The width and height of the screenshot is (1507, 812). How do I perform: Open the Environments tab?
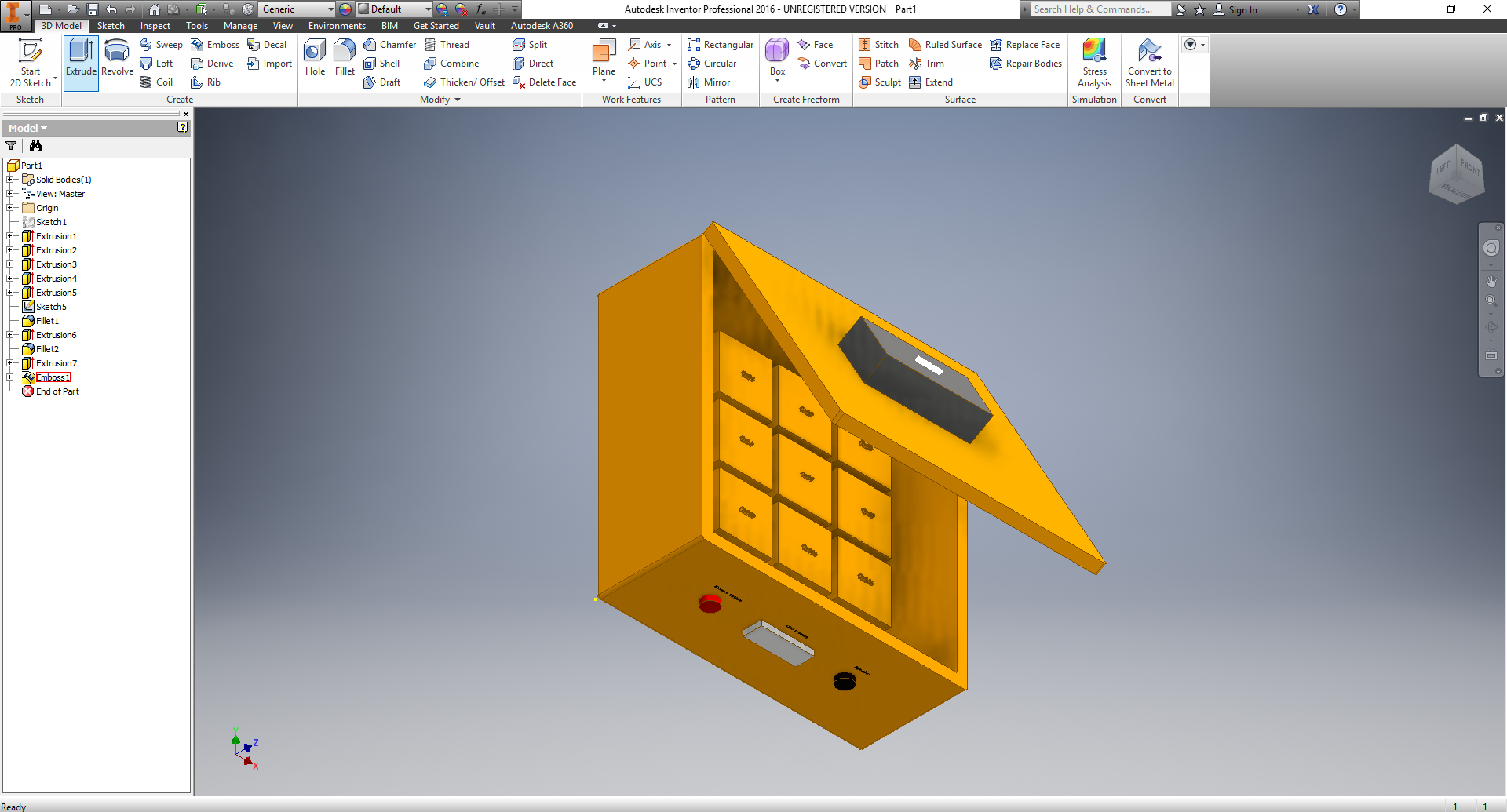337,26
